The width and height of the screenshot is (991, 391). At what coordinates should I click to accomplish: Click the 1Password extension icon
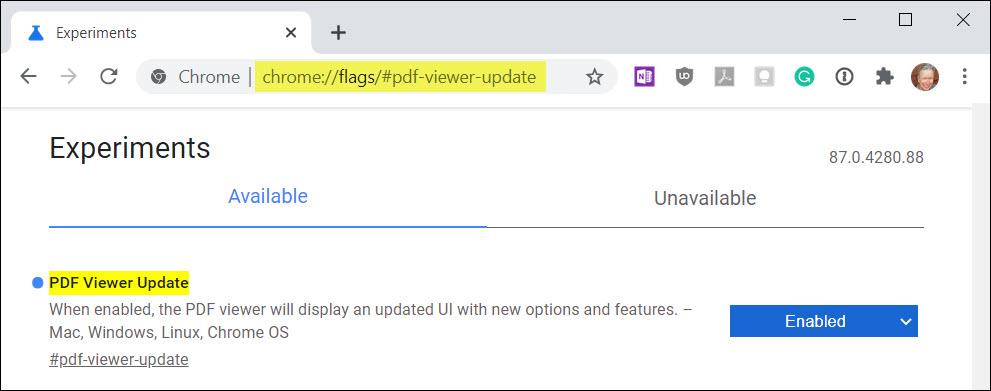pos(844,77)
